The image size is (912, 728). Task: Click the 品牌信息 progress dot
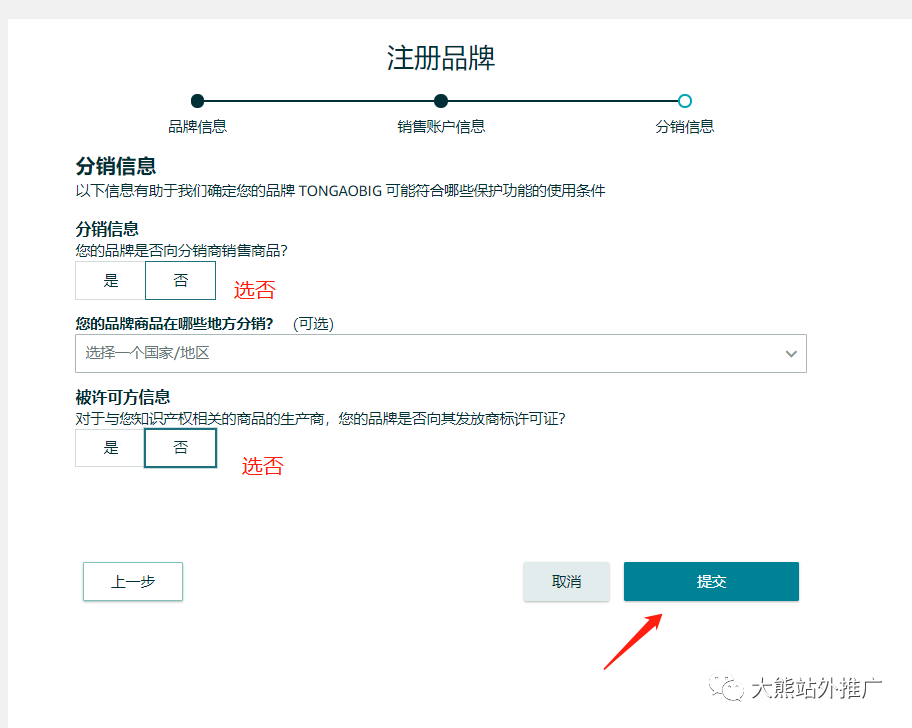(197, 101)
